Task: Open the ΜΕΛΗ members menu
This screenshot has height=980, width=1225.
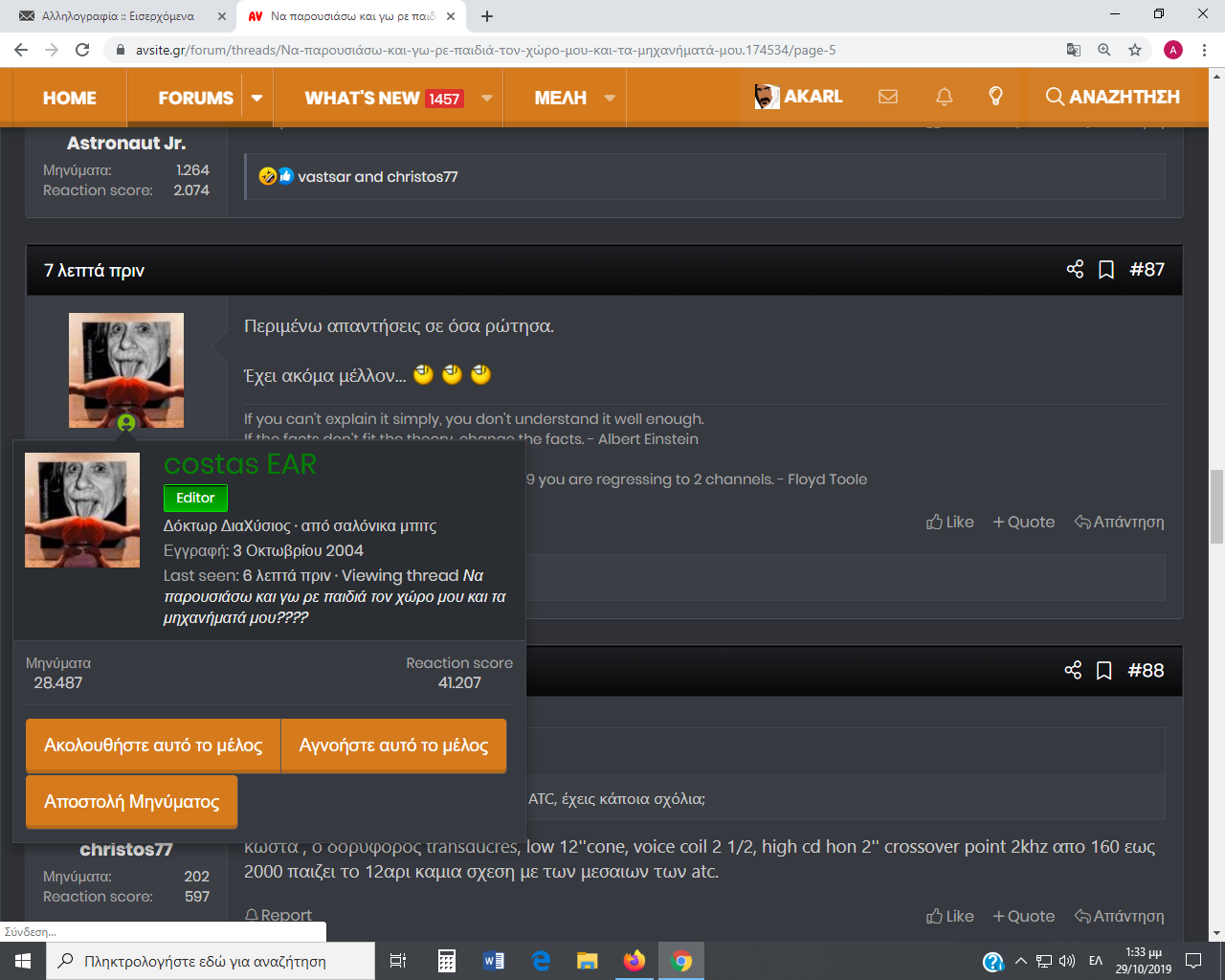Action: pyautogui.click(x=561, y=98)
